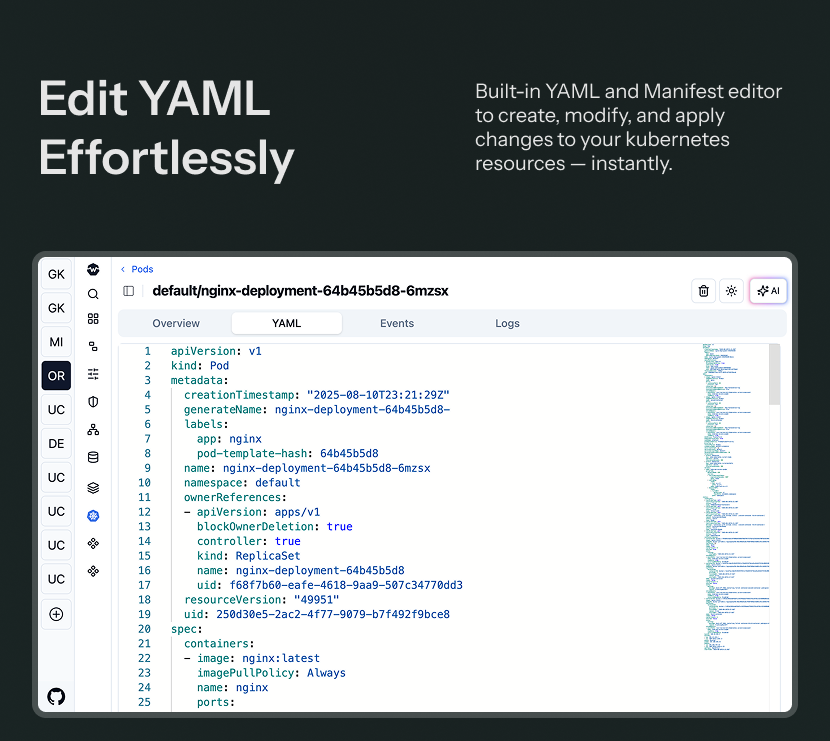Click the 'blockOwnerDeletion: true' line

[275, 527]
